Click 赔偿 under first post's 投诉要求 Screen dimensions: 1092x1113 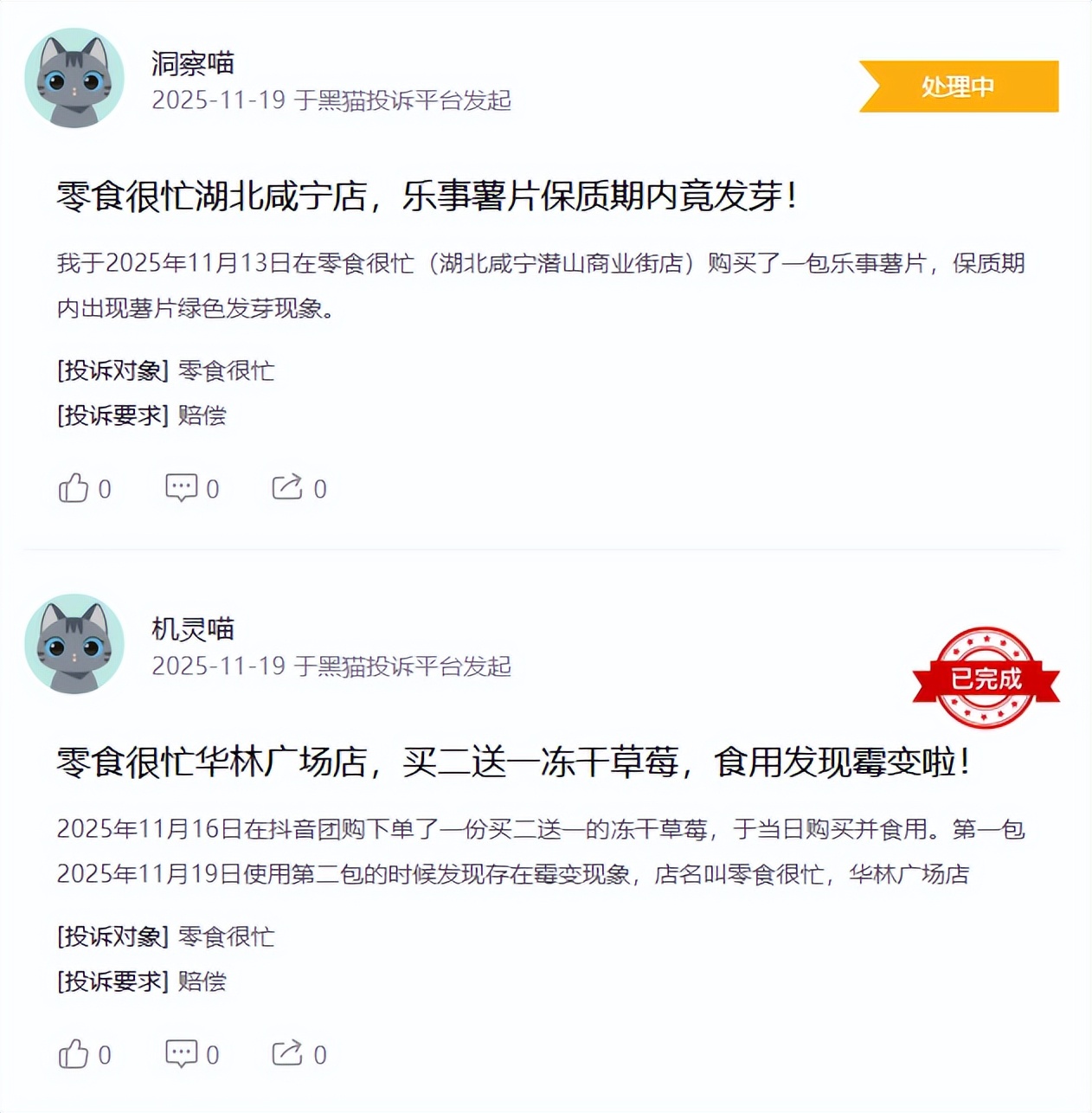[202, 415]
